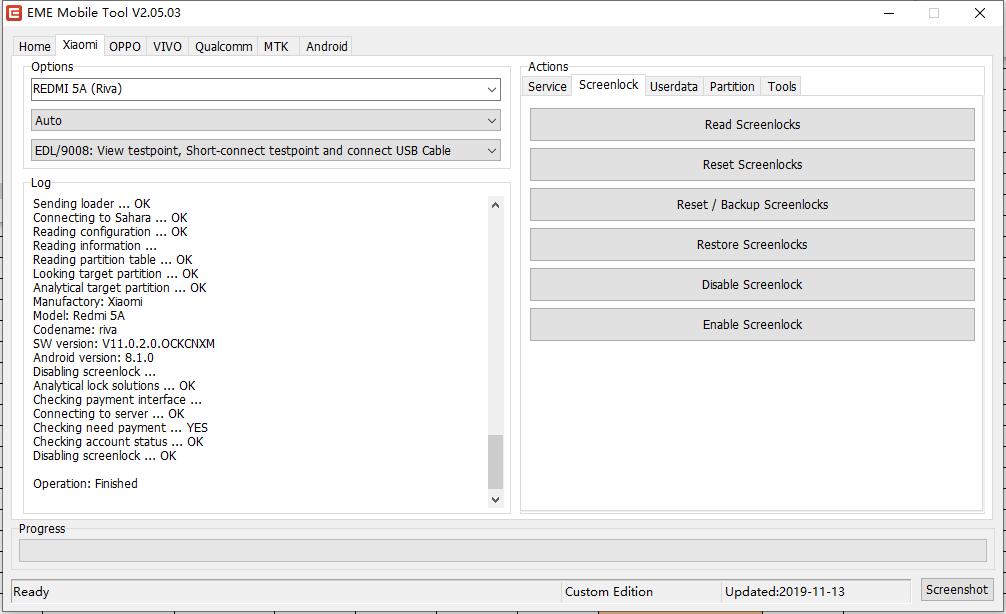The width and height of the screenshot is (1006, 614).
Task: Click 'Analytical lock solutions ... OK' line
Action: [x=114, y=386]
